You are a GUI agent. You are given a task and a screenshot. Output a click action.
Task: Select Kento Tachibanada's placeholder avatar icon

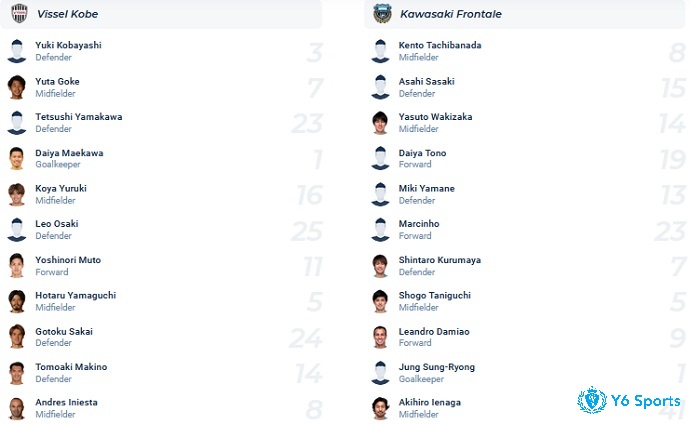(x=380, y=51)
